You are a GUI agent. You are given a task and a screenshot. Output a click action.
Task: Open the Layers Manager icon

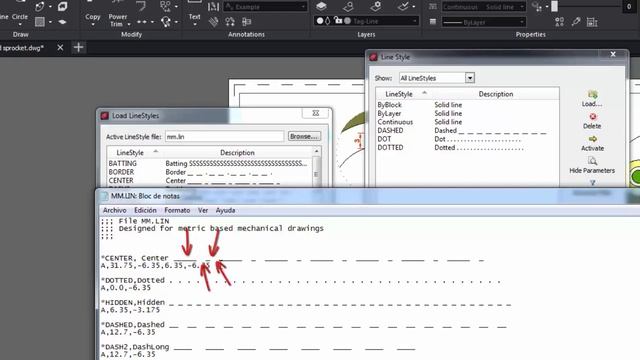click(x=321, y=6)
